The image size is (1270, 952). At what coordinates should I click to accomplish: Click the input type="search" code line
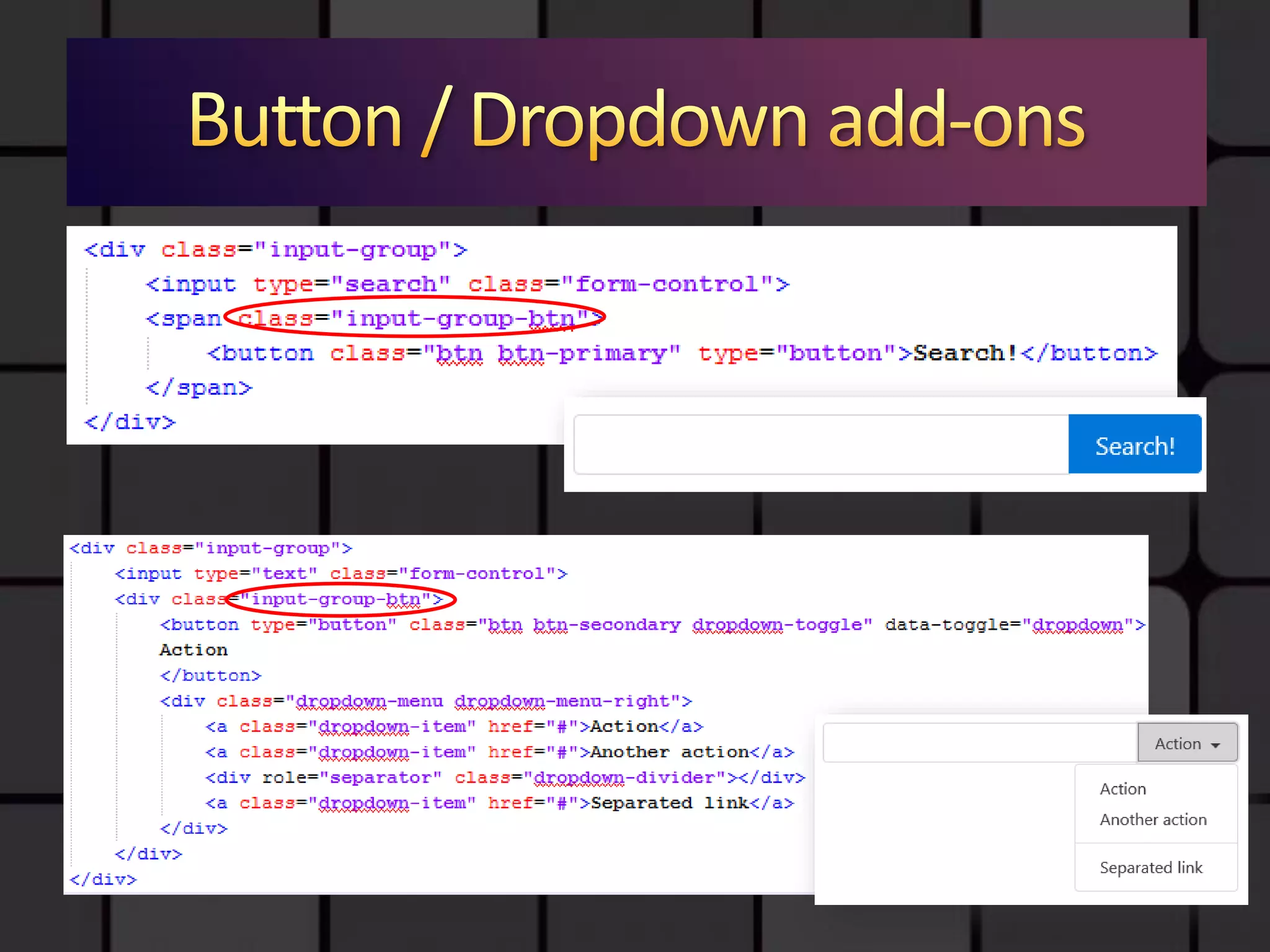466,284
